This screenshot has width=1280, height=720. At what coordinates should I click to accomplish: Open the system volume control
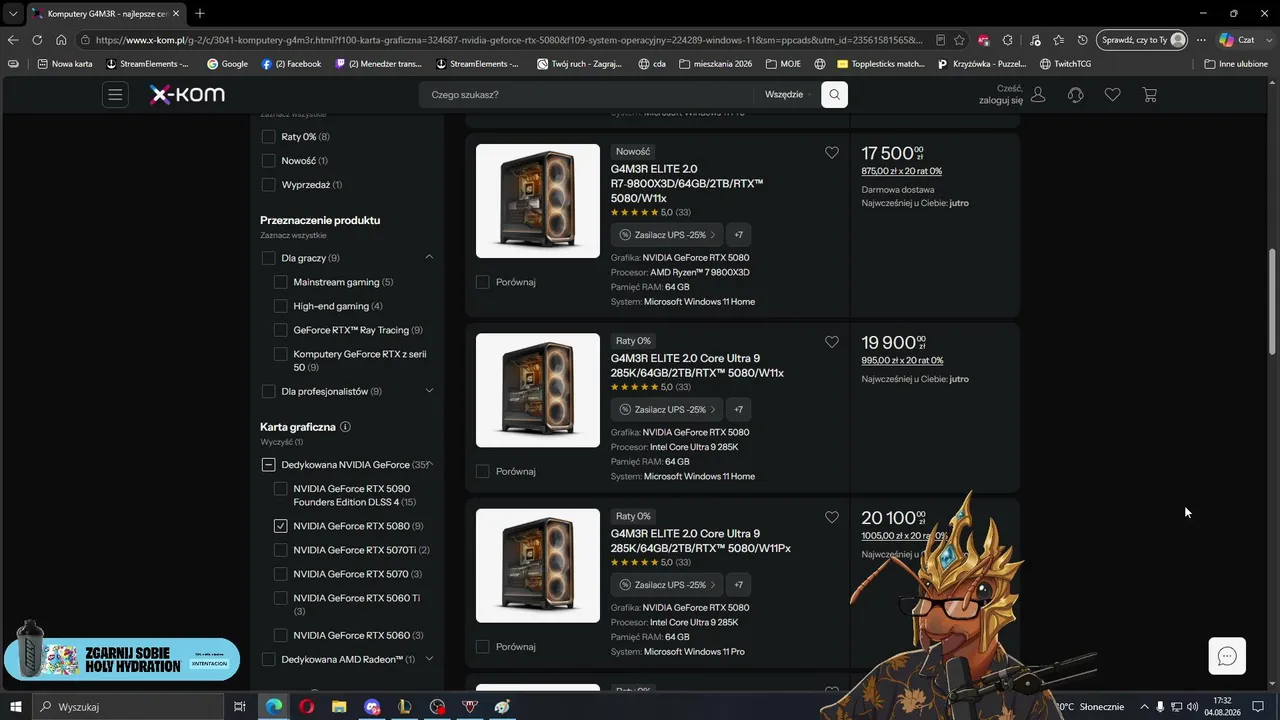coord(1193,707)
